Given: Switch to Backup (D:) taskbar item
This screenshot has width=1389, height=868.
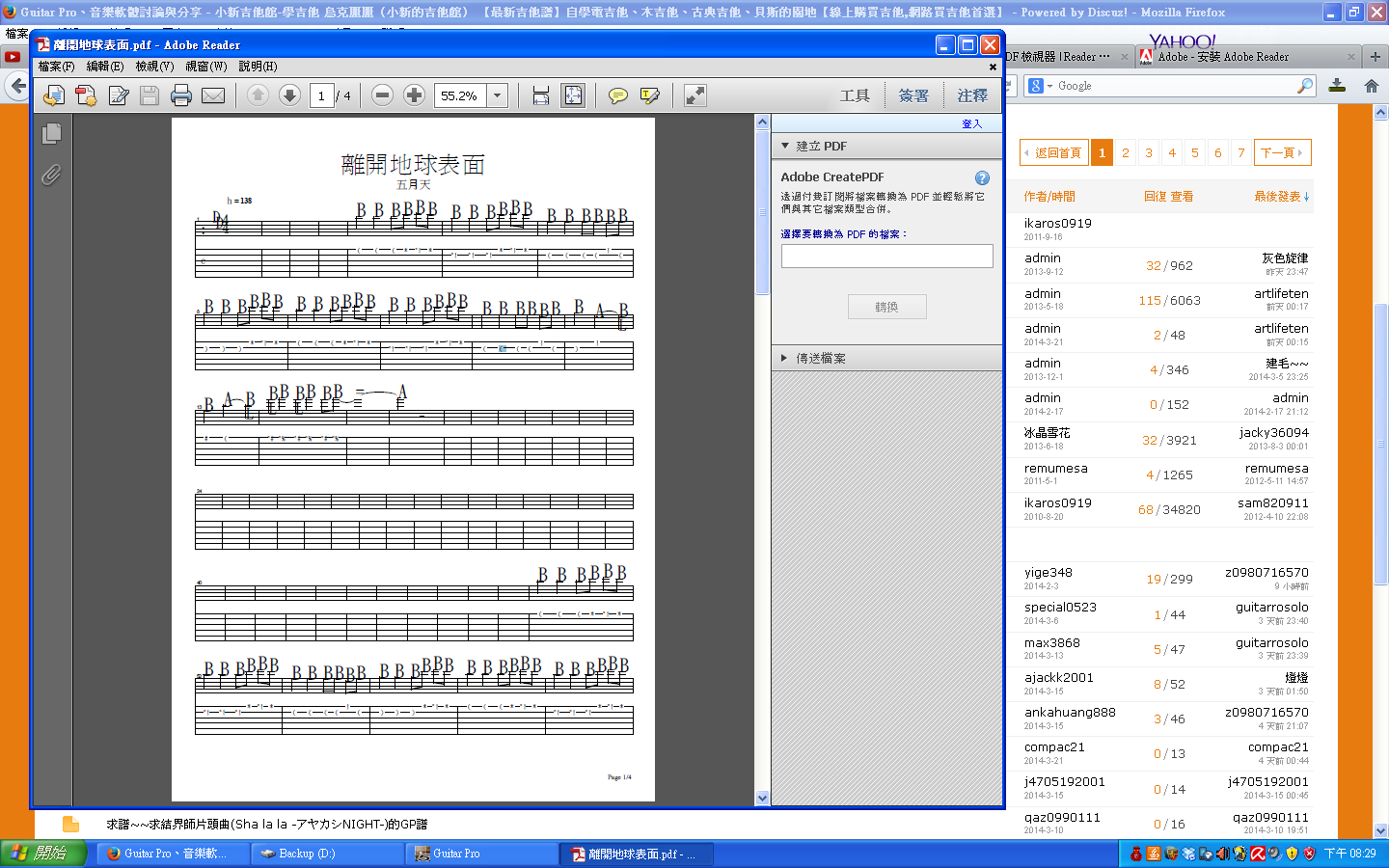Looking at the screenshot, I should pos(328,854).
